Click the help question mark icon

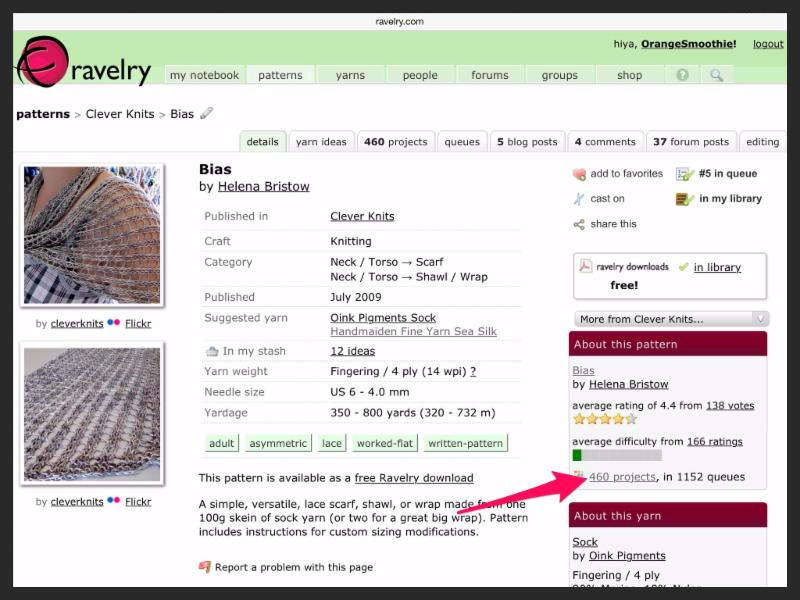(x=683, y=75)
